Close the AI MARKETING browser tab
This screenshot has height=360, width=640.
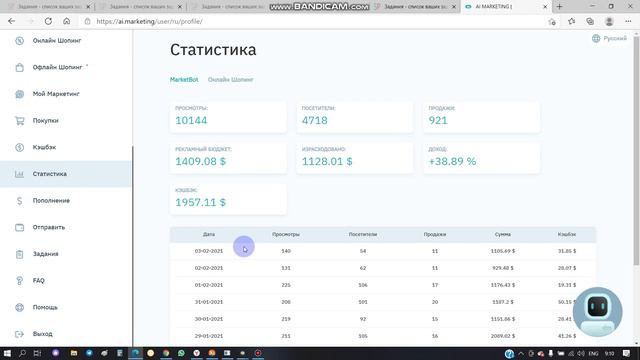tap(545, 7)
